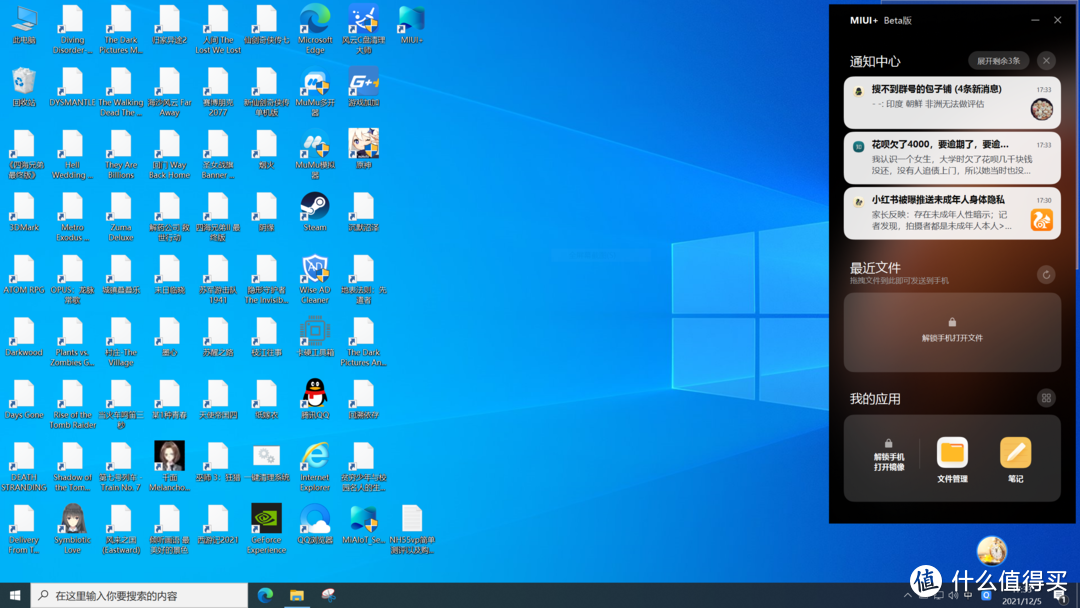Launch the 原神 game shortcut
Viewport: 1080px width, 608px height.
pyautogui.click(x=363, y=144)
